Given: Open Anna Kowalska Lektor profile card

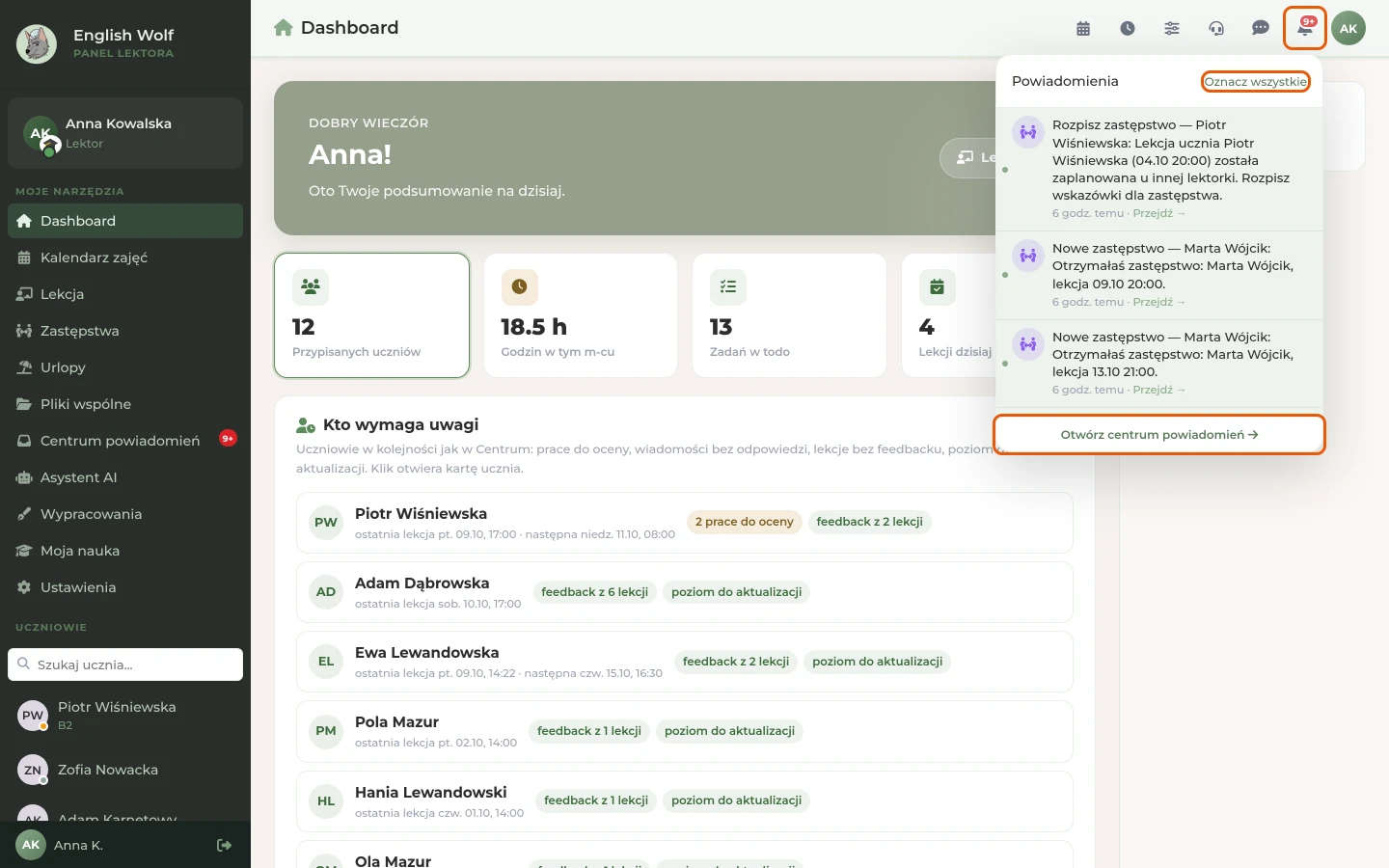Looking at the screenshot, I should click(x=125, y=133).
